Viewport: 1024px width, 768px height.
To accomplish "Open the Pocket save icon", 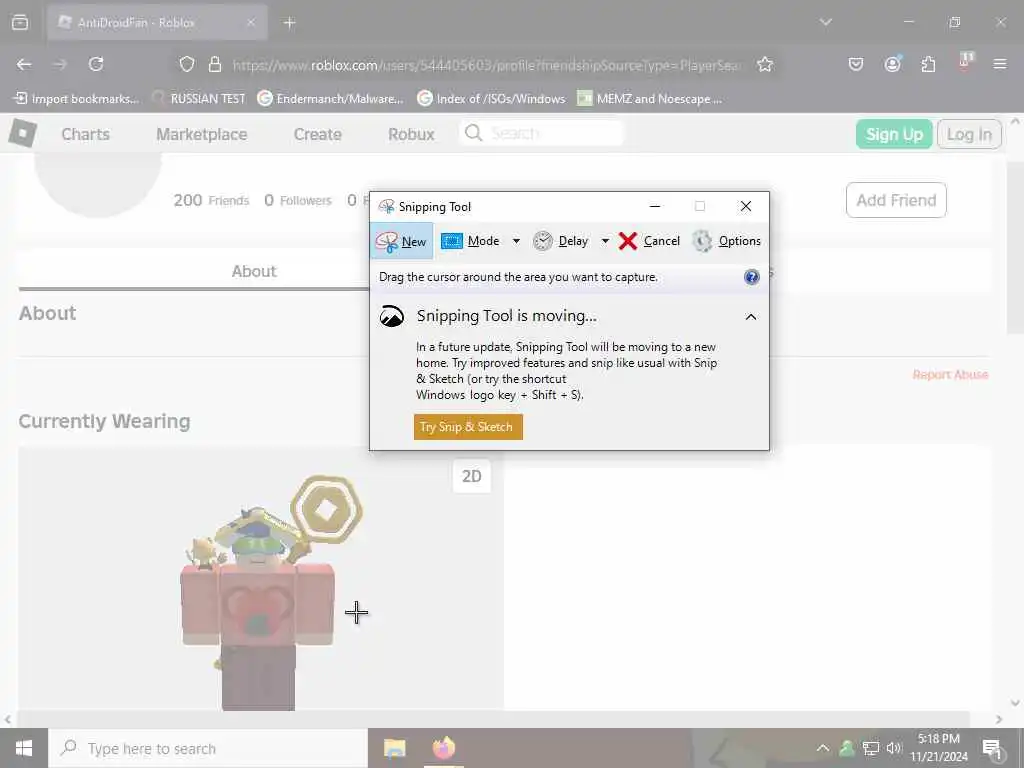I will pyautogui.click(x=856, y=64).
